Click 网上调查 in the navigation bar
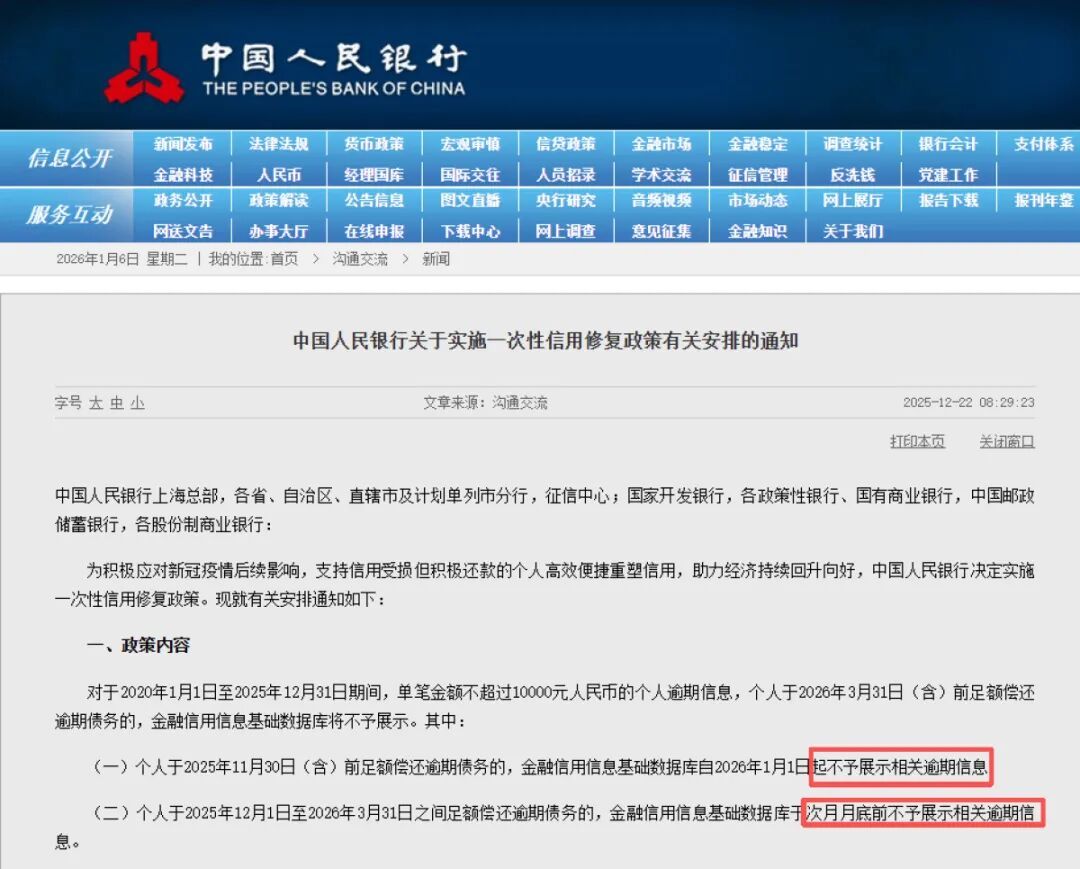The height and width of the screenshot is (869, 1080). pyautogui.click(x=565, y=230)
